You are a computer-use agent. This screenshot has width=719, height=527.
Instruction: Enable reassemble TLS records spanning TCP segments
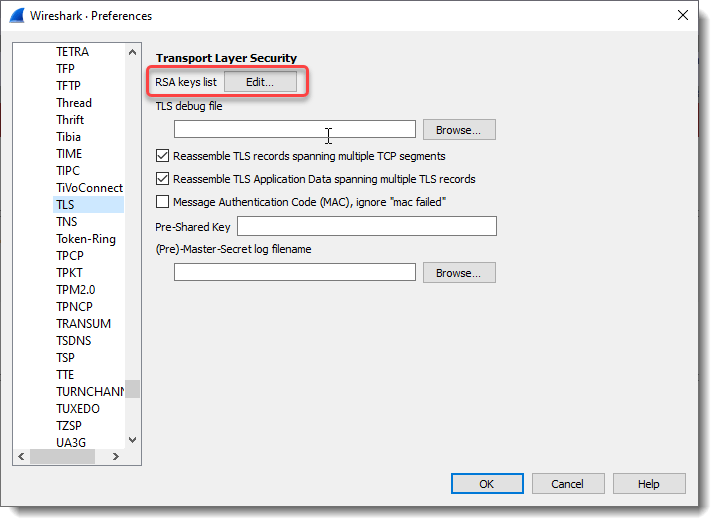coord(163,156)
